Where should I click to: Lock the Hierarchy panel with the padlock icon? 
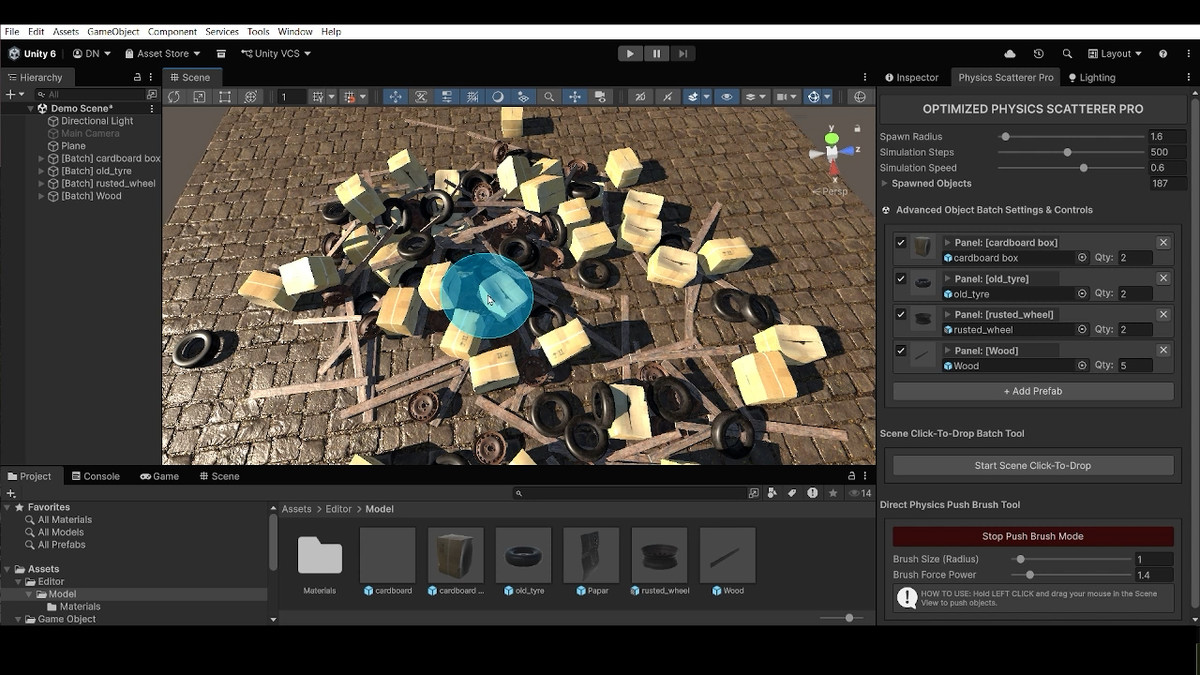pyautogui.click(x=137, y=77)
